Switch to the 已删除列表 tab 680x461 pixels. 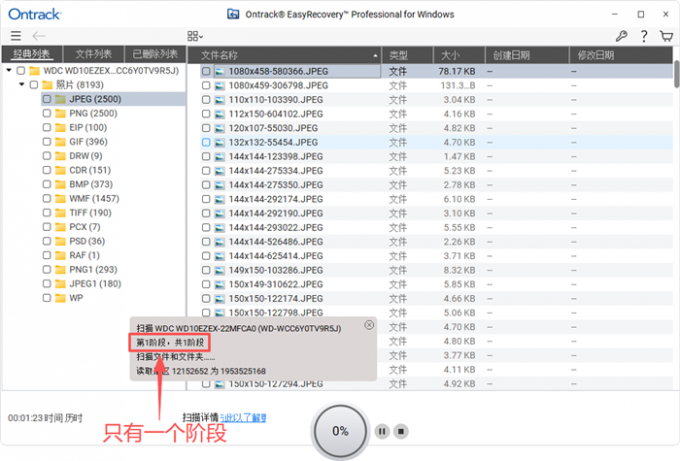(155, 55)
